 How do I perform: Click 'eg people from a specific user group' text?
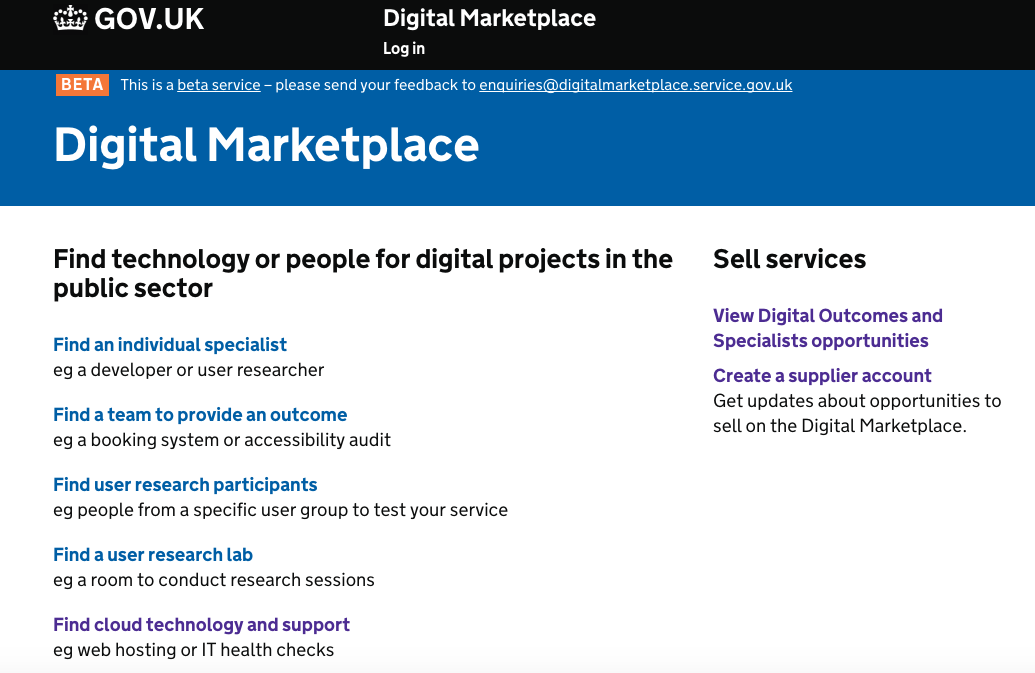coord(281,510)
